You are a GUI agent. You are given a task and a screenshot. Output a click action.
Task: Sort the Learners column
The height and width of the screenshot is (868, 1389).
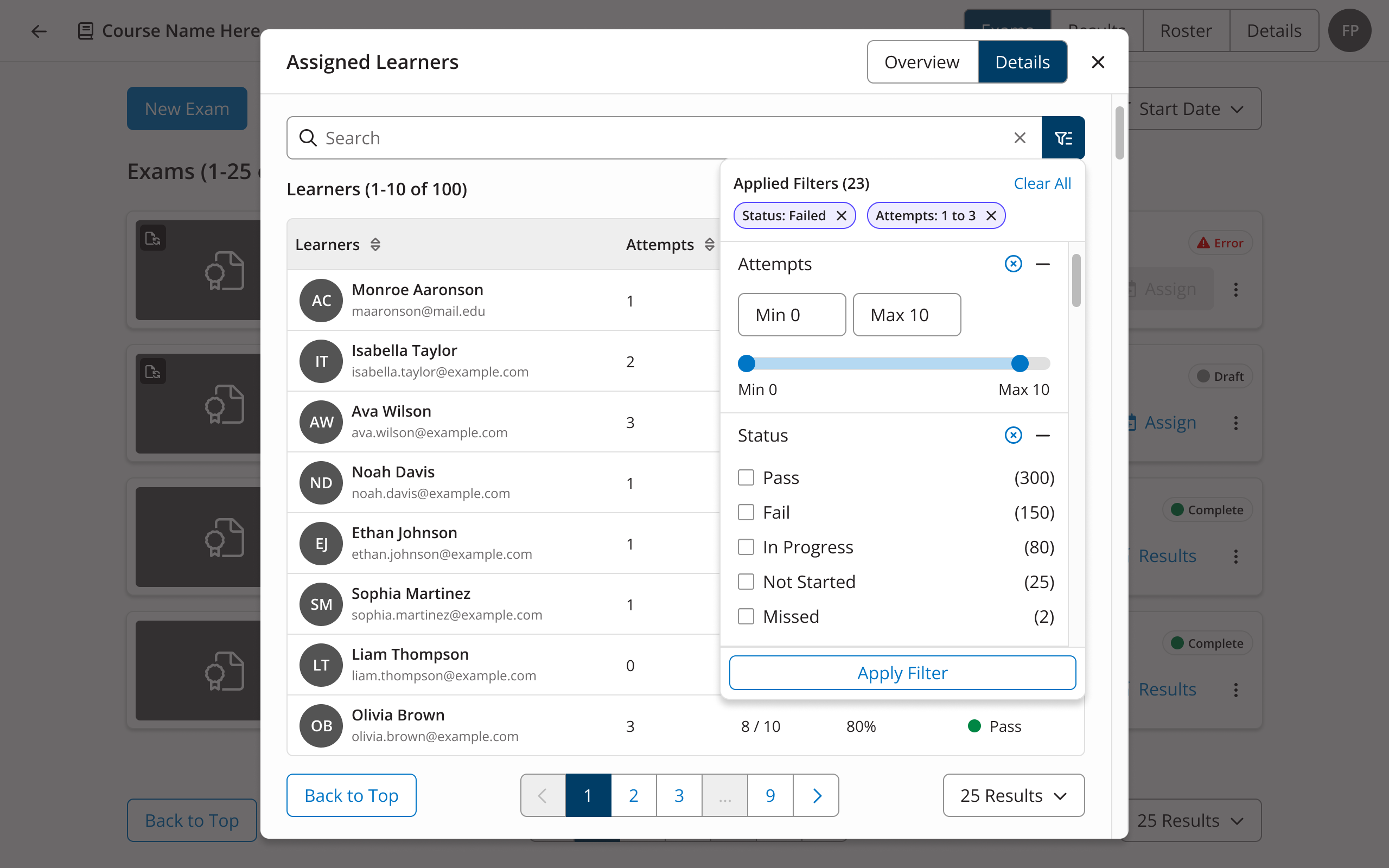(x=375, y=244)
